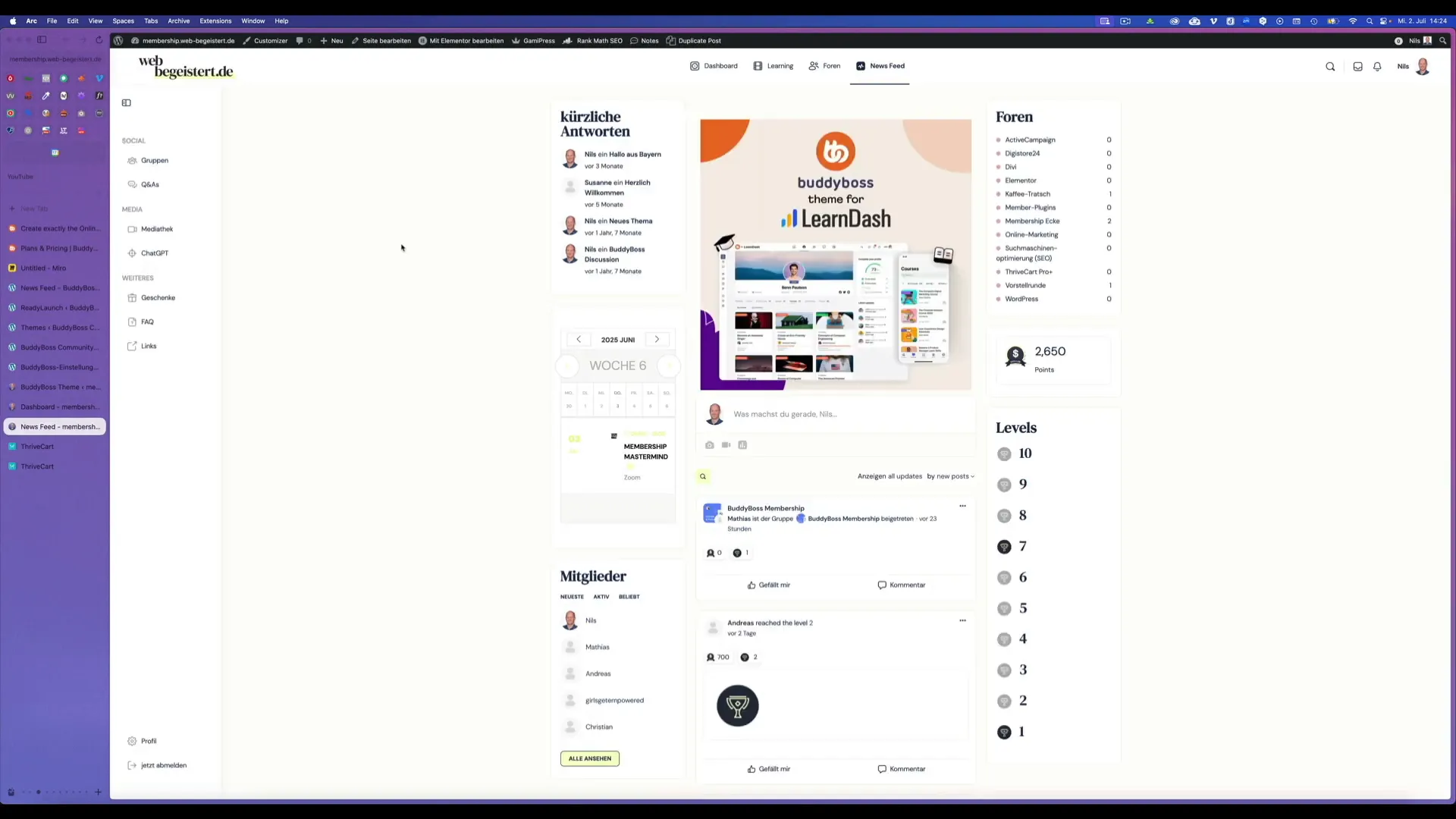
Task: Comment on the Andreas level 2 post
Action: (x=901, y=769)
